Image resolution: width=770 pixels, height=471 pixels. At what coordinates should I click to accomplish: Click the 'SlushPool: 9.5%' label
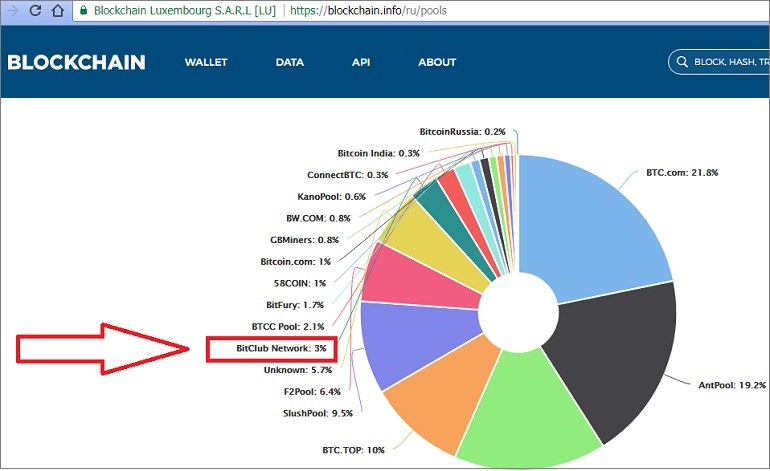pyautogui.click(x=318, y=413)
